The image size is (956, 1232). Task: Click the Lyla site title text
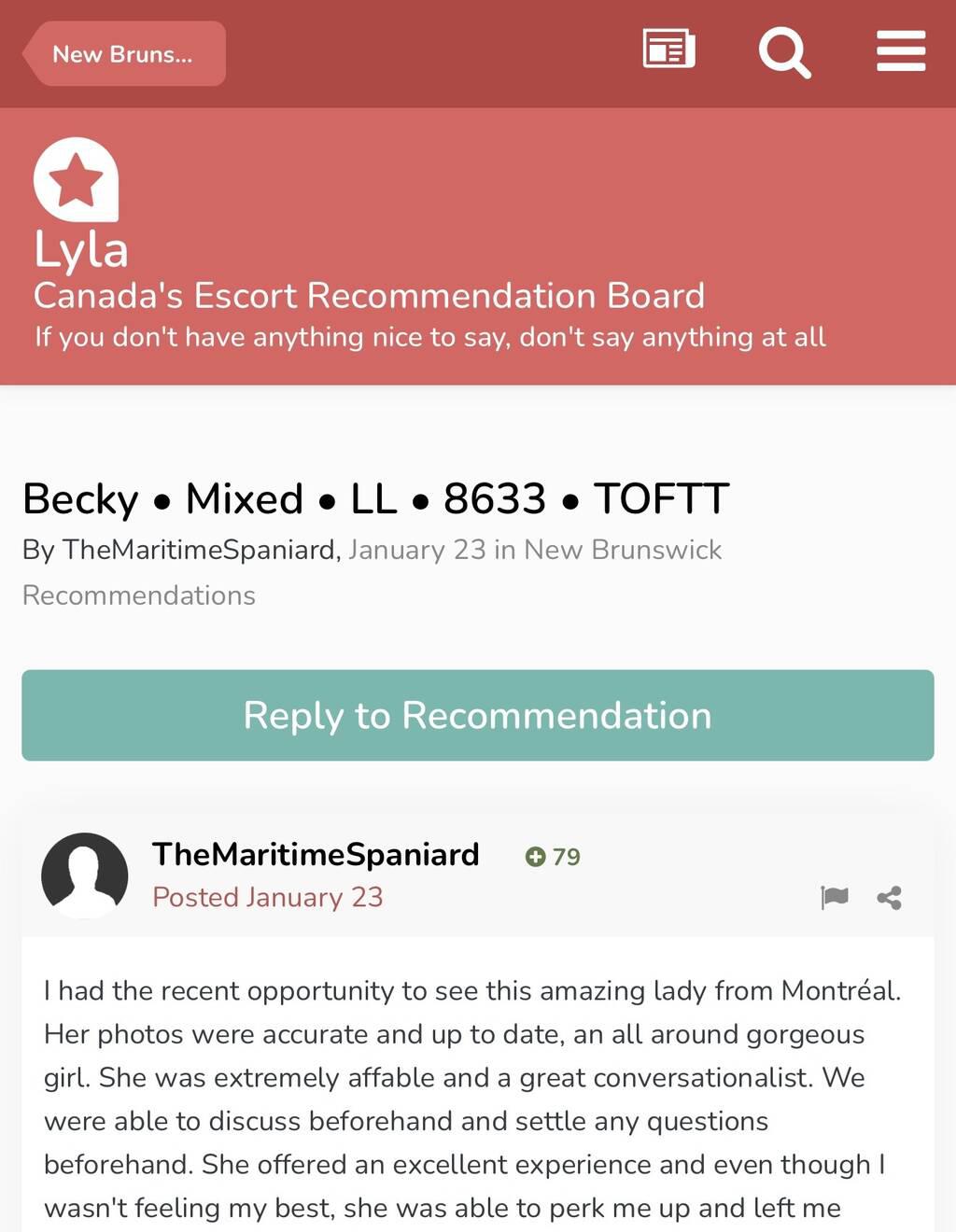[x=81, y=250]
